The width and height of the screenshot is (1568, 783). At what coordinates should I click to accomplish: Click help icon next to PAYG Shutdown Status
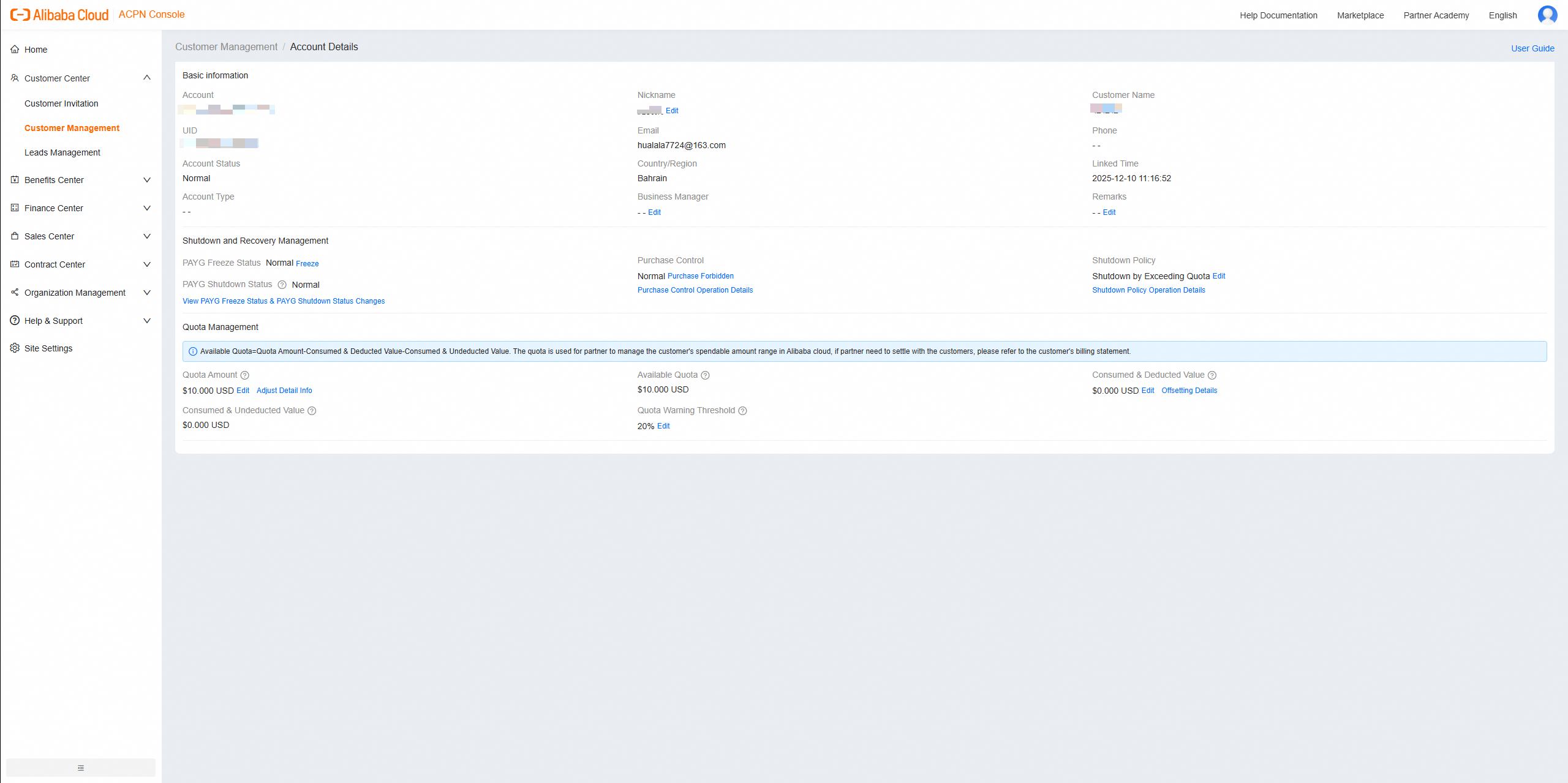282,285
